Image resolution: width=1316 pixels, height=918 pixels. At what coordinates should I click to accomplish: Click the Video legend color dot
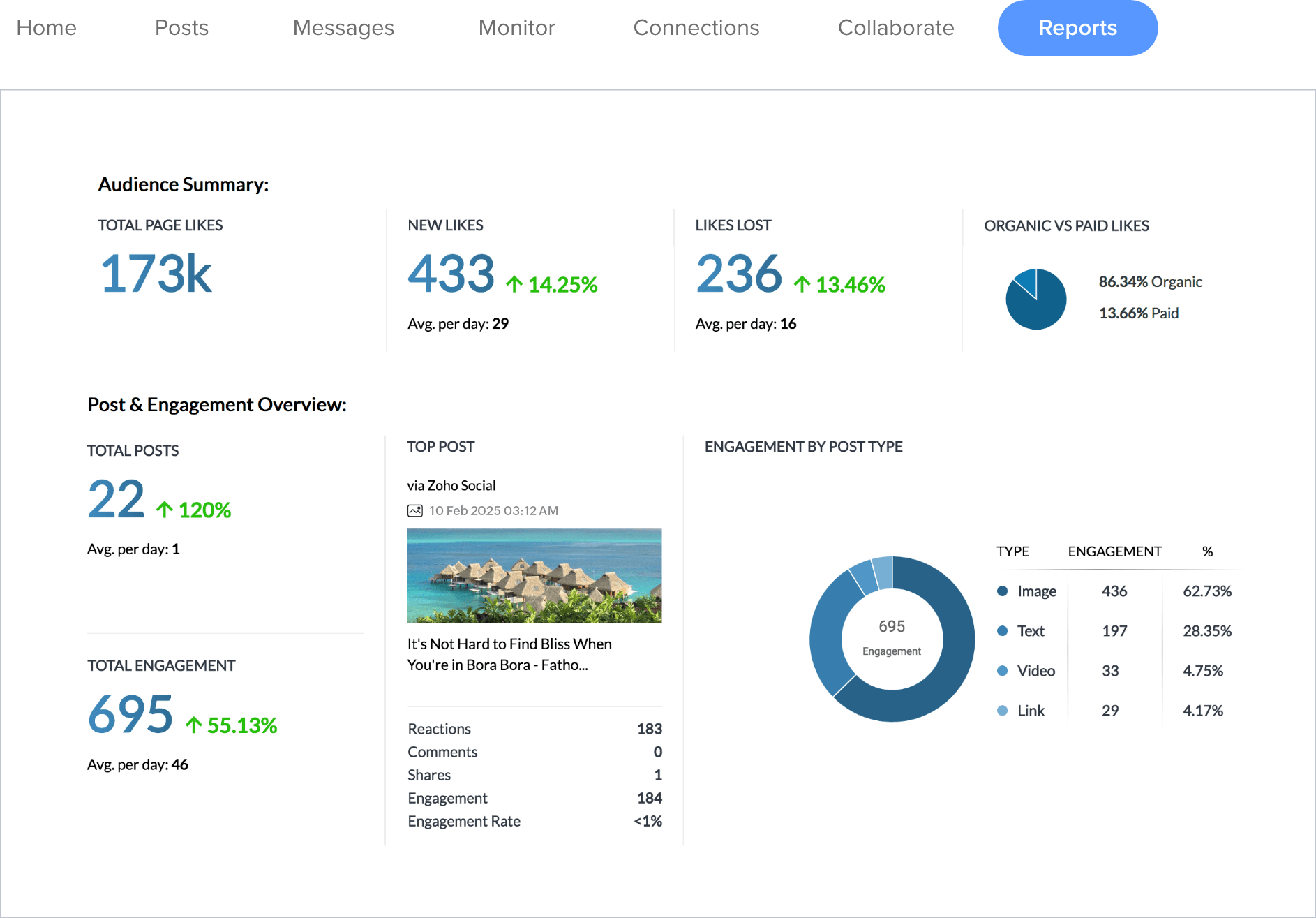[x=1002, y=671]
